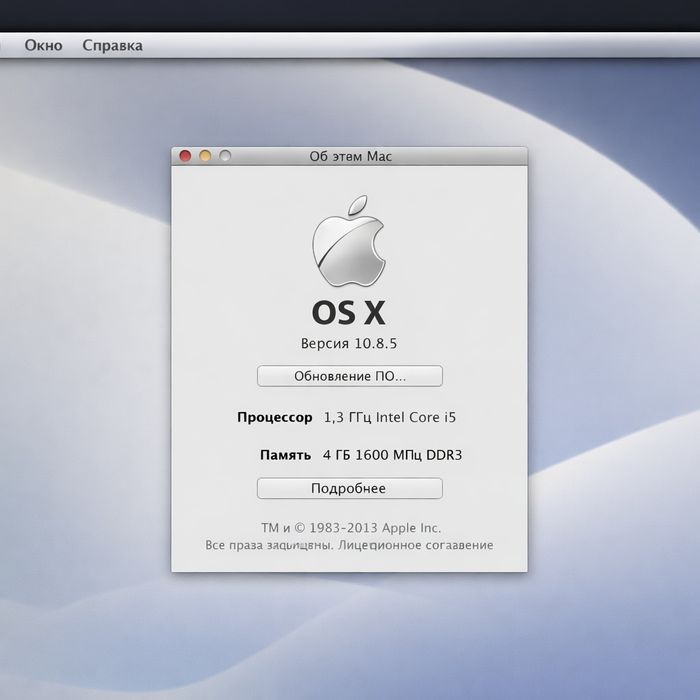
Task: Click the Память label
Action: coord(285,455)
